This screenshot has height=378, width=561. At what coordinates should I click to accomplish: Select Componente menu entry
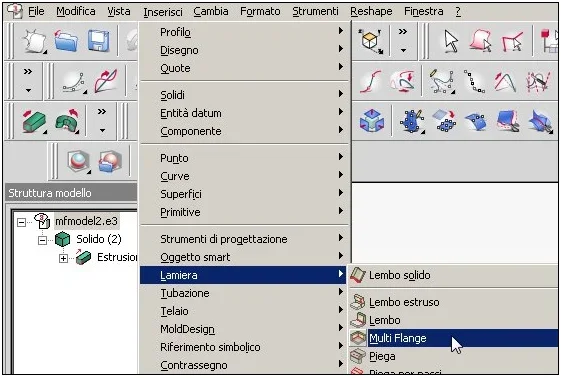pos(243,131)
